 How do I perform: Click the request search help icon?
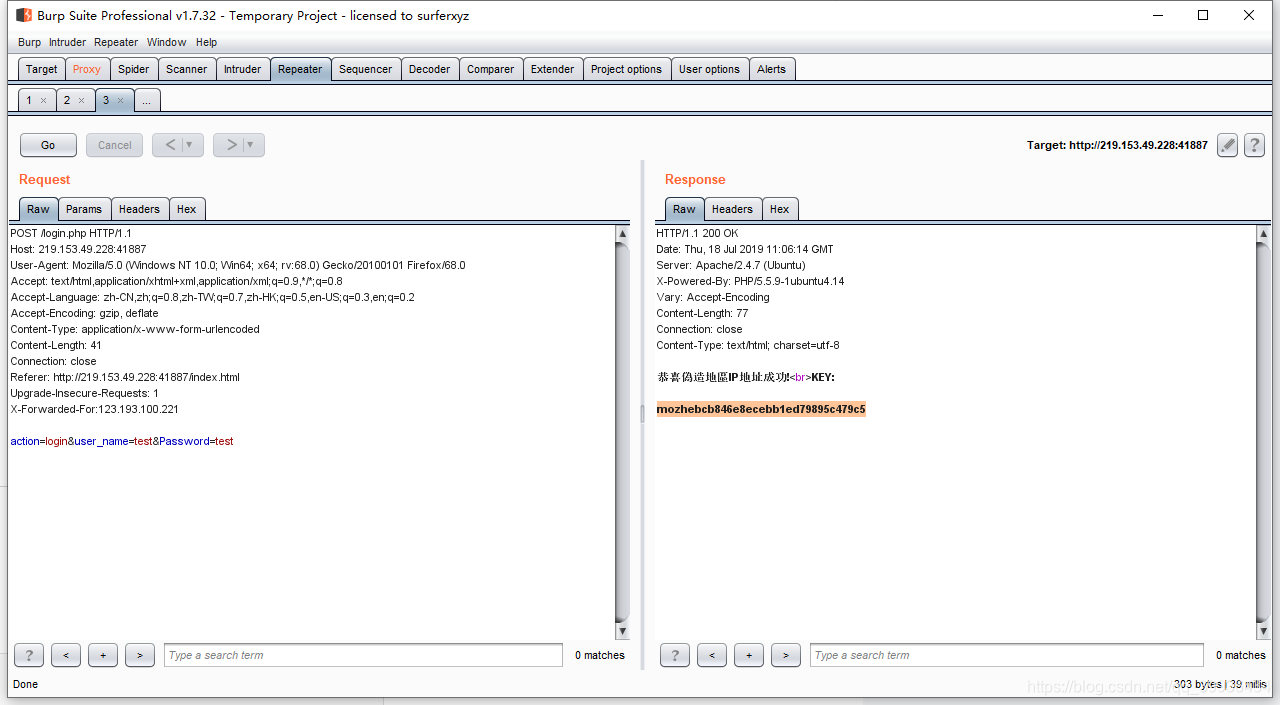pos(29,655)
